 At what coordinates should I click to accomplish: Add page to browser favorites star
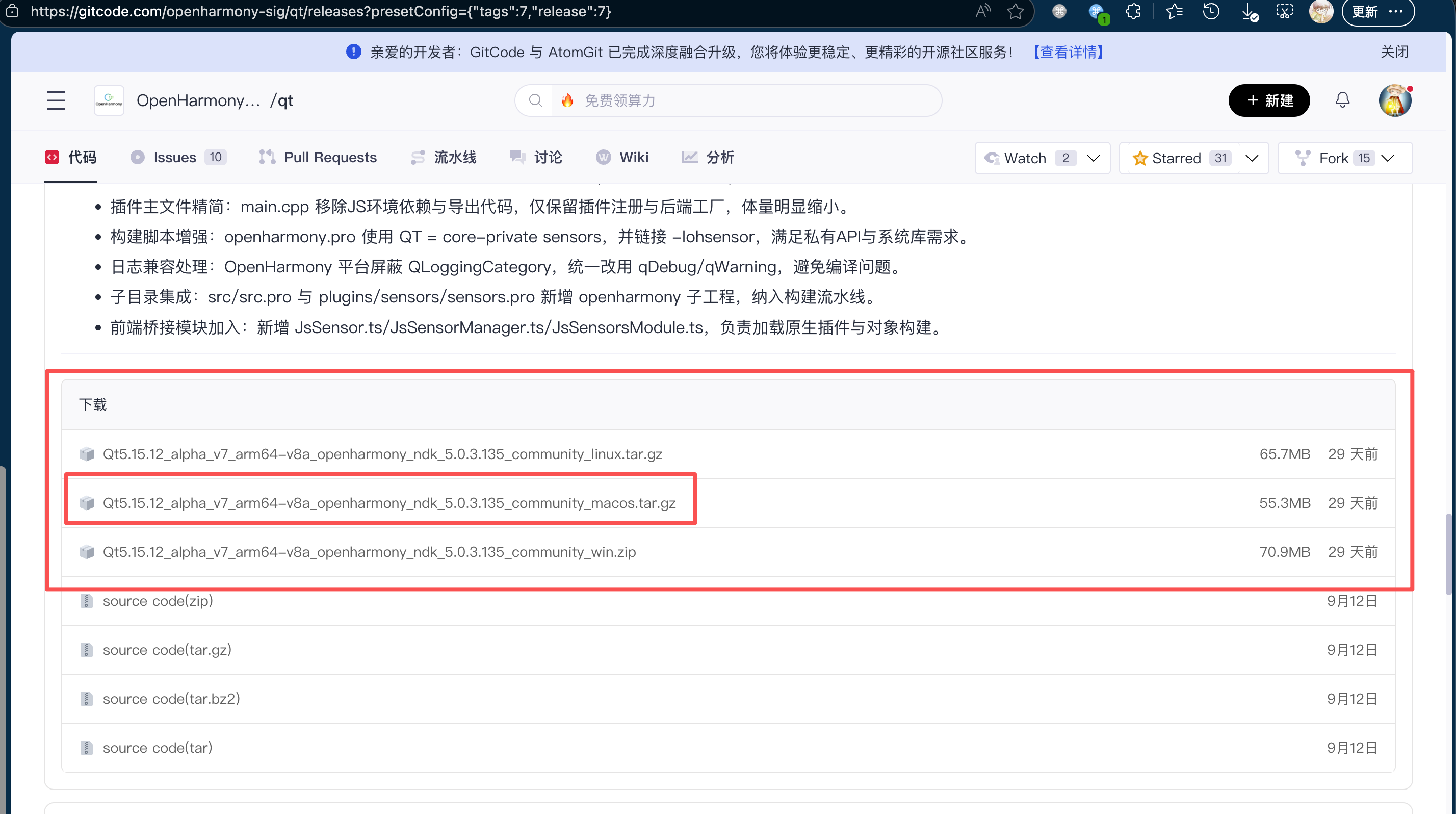pos(1015,11)
